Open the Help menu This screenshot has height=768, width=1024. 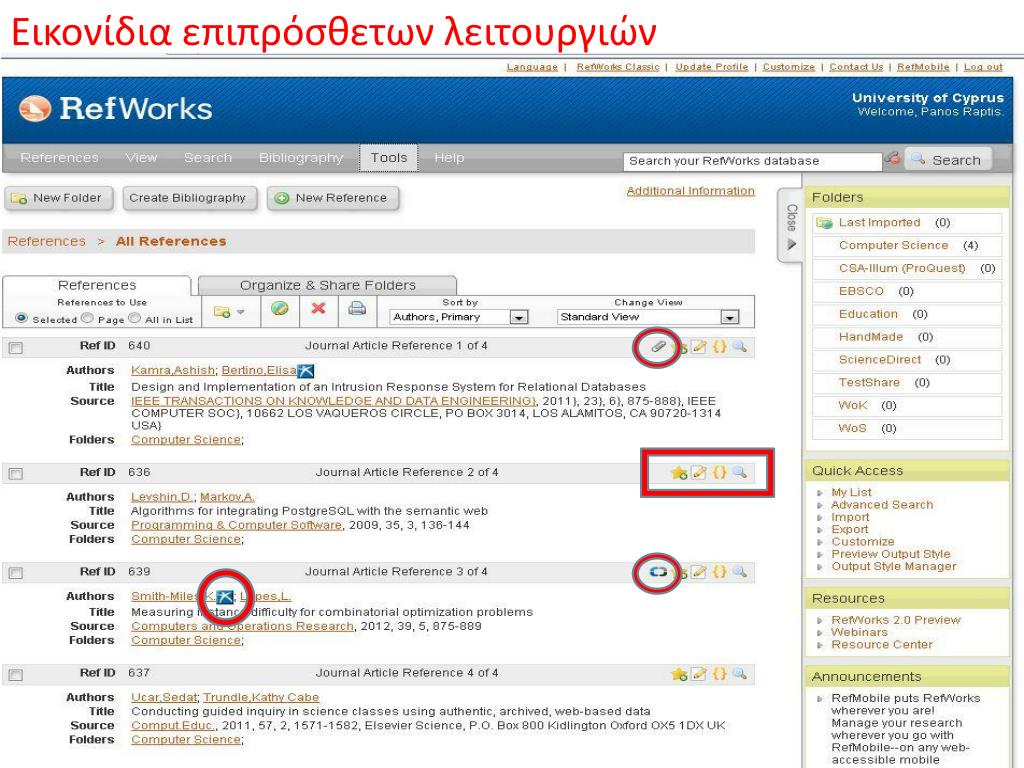click(449, 158)
